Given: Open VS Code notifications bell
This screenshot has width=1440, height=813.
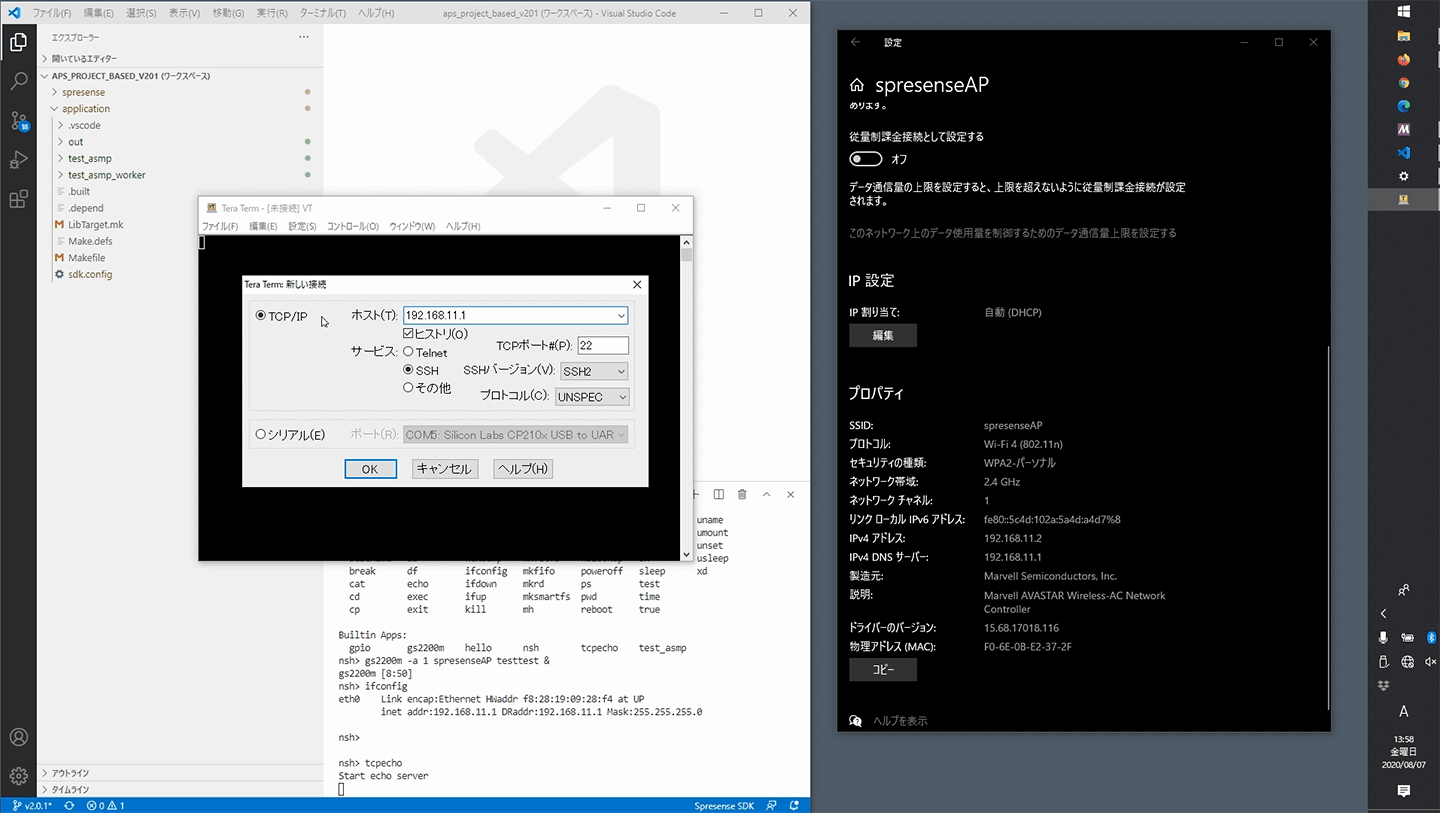Looking at the screenshot, I should (794, 805).
